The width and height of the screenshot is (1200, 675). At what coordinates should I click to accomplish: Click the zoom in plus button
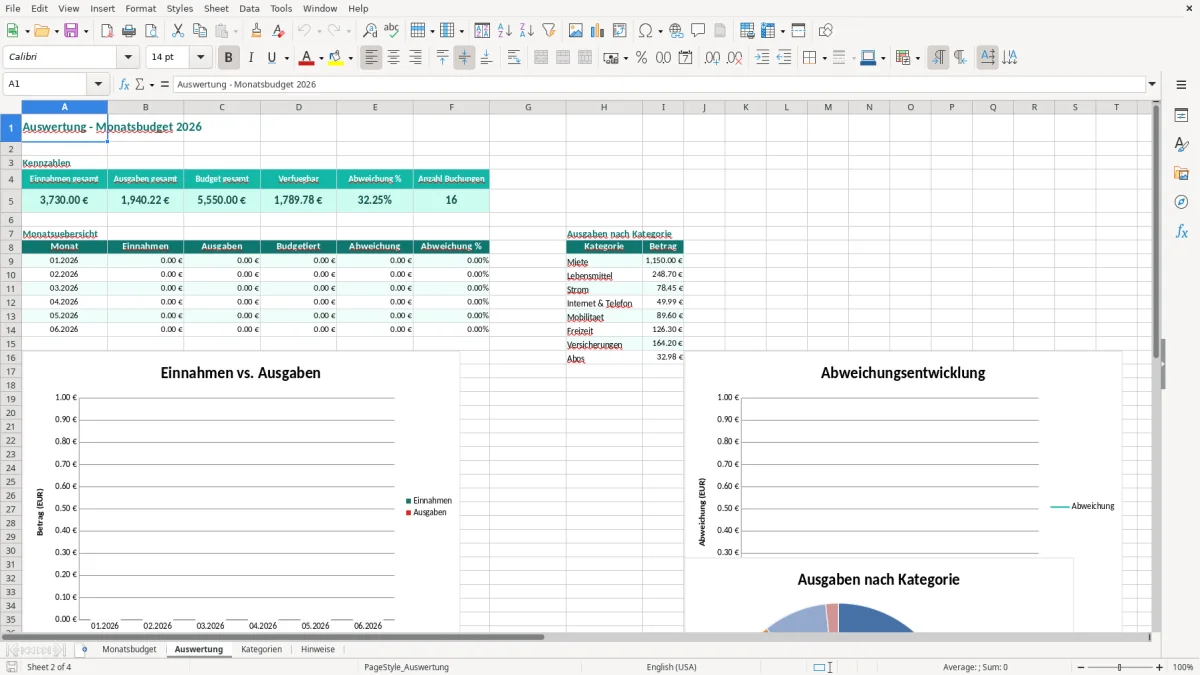1159,667
